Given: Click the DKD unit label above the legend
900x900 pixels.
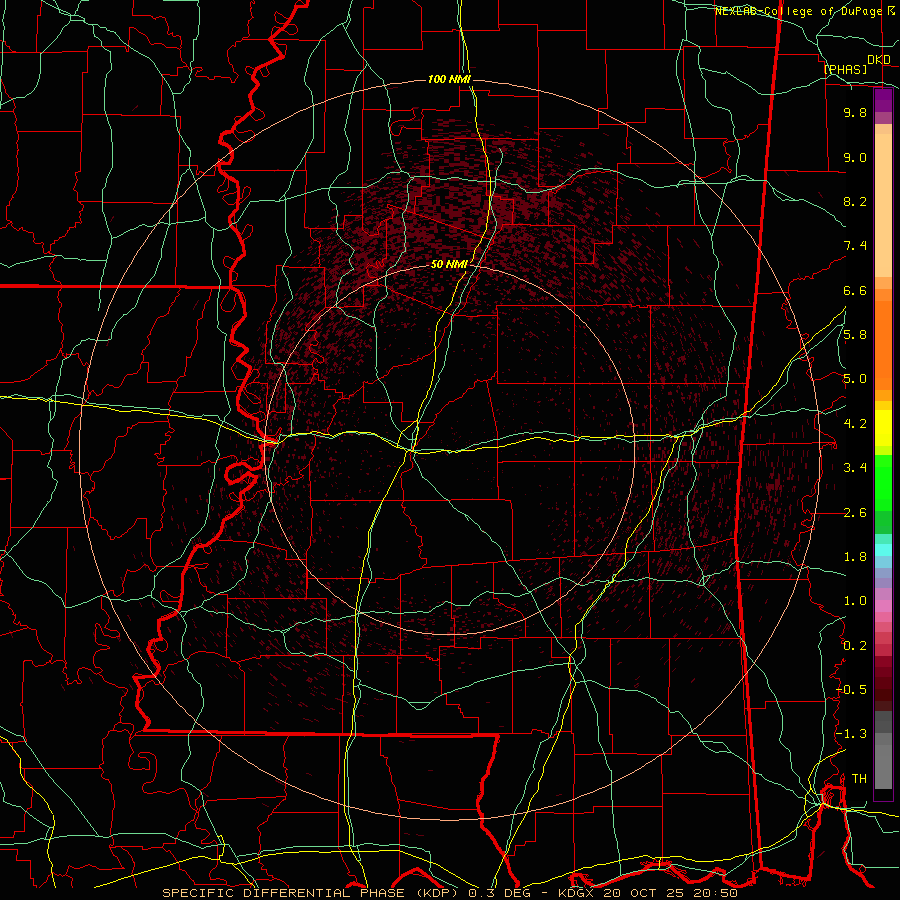Looking at the screenshot, I should coord(879,59).
